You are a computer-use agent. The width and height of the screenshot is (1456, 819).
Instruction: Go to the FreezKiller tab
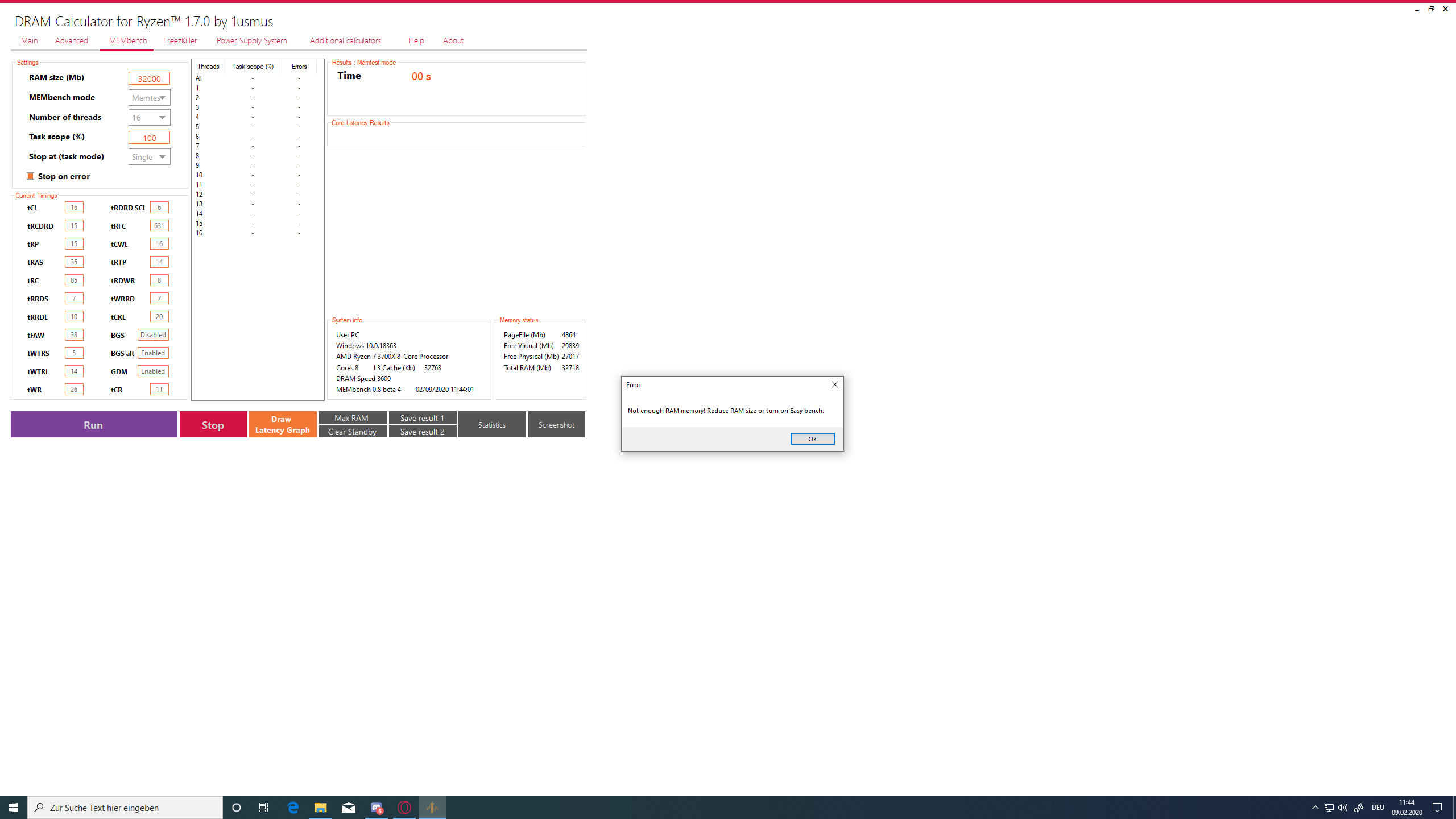tap(180, 40)
